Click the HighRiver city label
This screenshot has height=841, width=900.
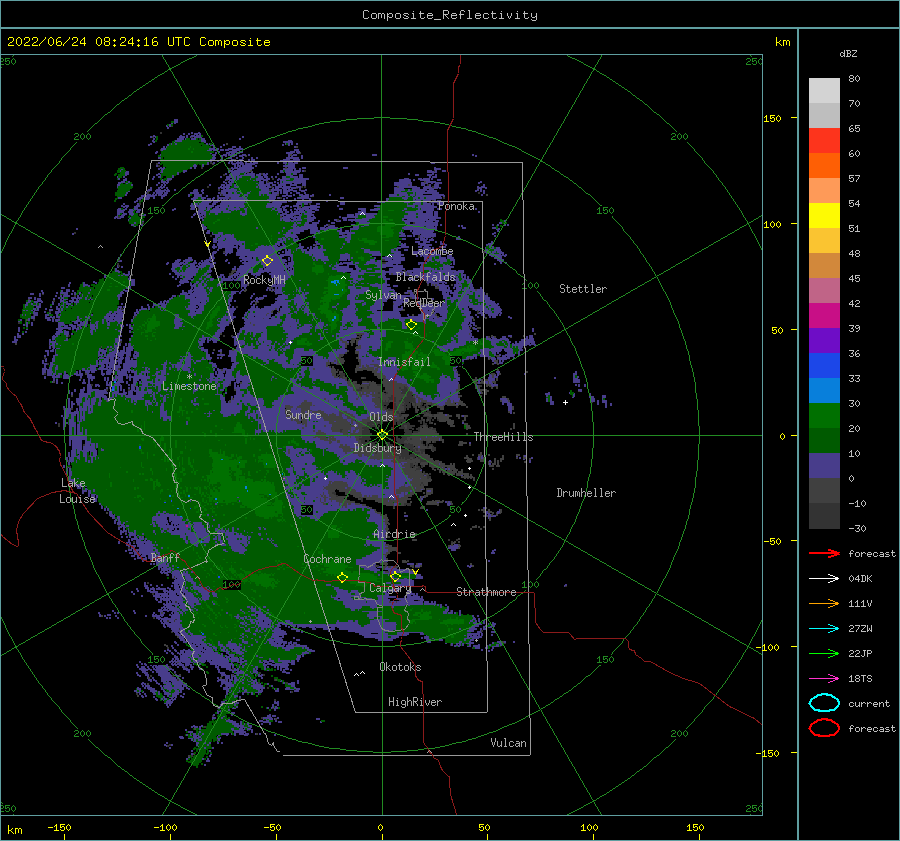[415, 702]
